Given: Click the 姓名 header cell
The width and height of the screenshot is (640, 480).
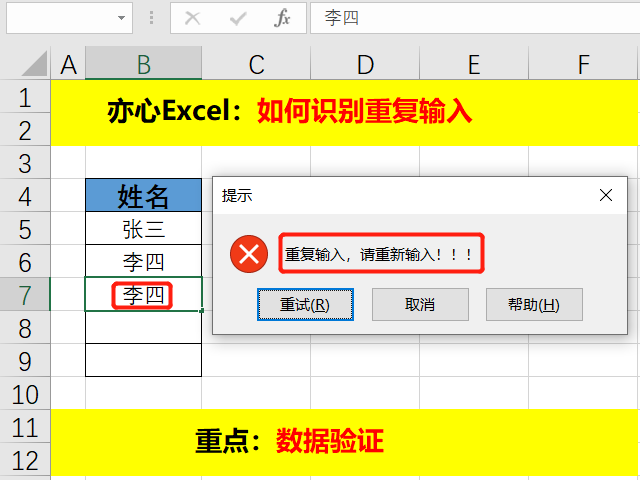Looking at the screenshot, I should (144, 196).
